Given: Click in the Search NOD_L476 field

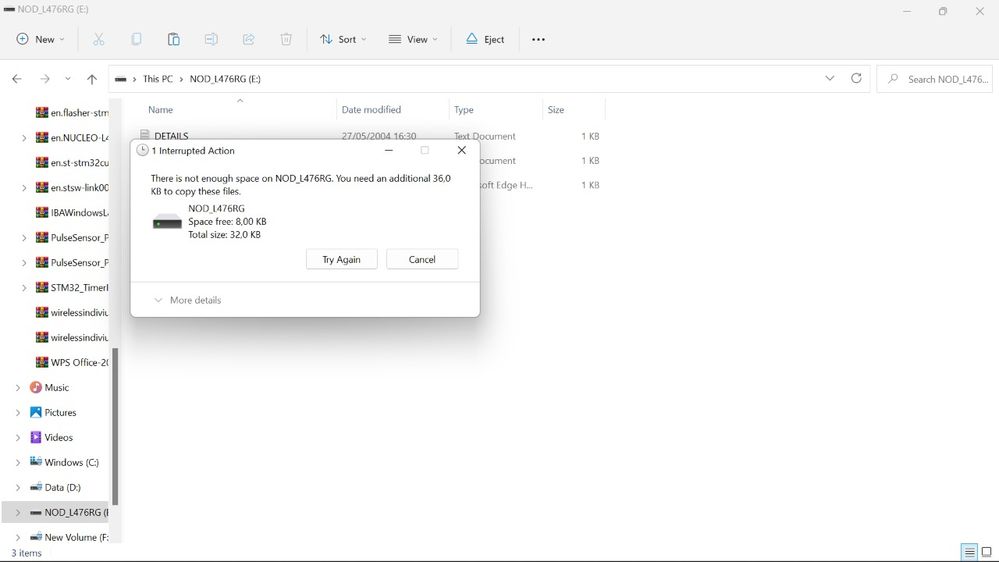Looking at the screenshot, I should coord(934,79).
